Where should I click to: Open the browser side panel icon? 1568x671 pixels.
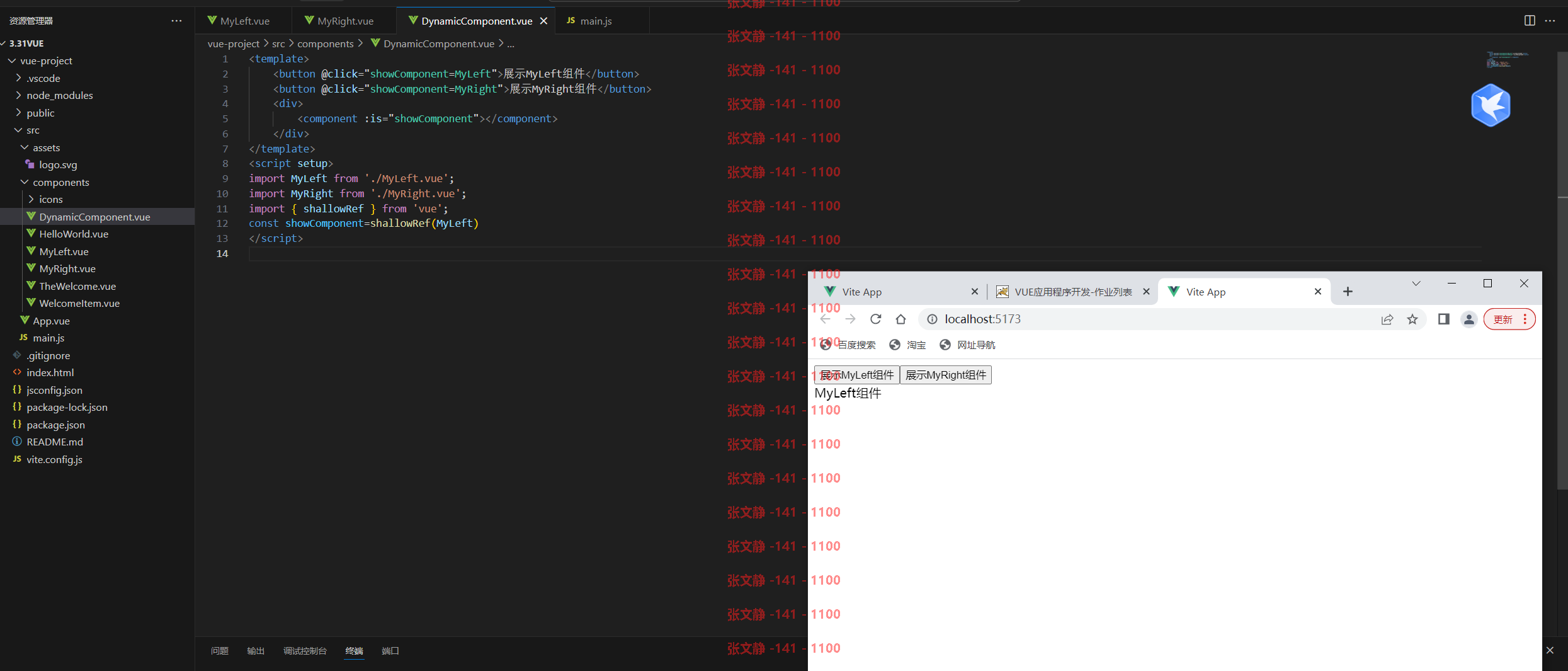point(1443,319)
